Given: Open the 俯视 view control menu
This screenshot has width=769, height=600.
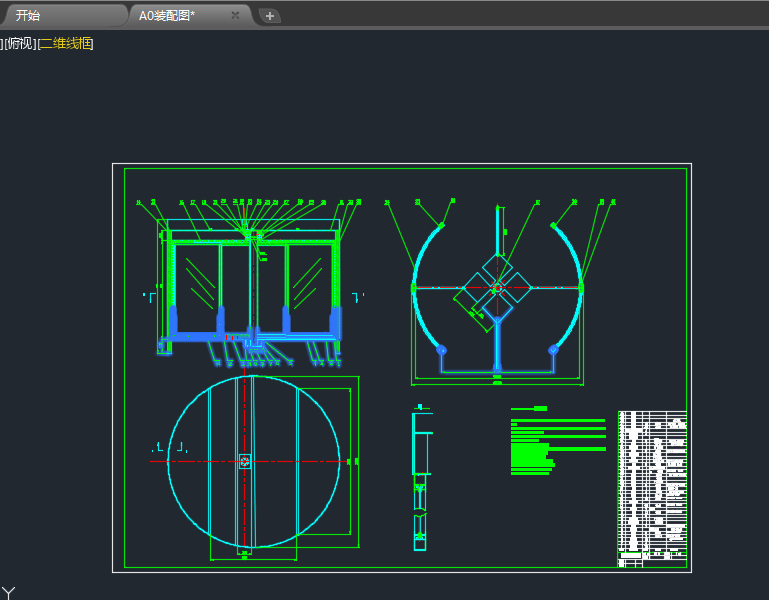Looking at the screenshot, I should pos(20,44).
